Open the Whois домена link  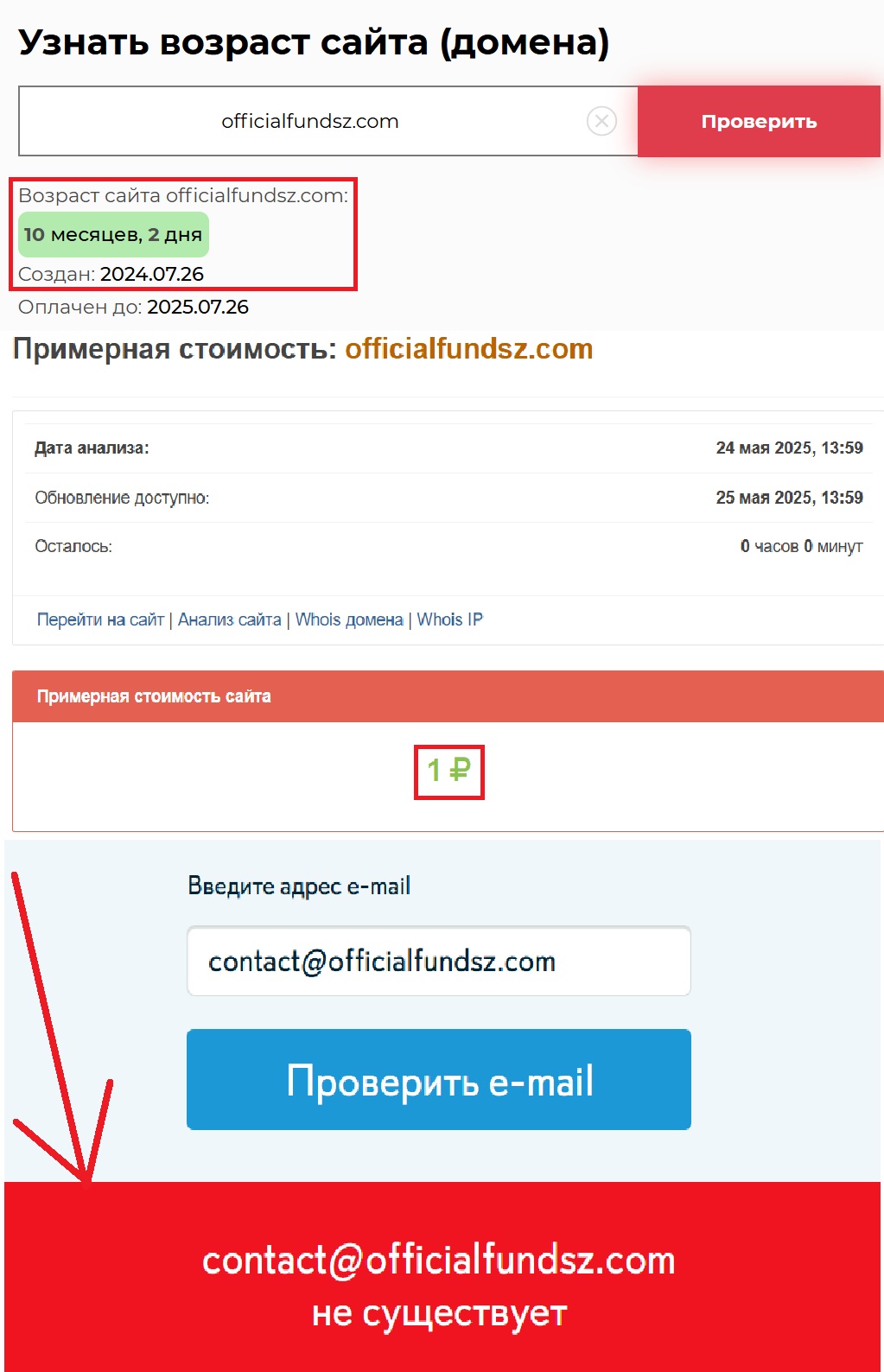(x=349, y=619)
